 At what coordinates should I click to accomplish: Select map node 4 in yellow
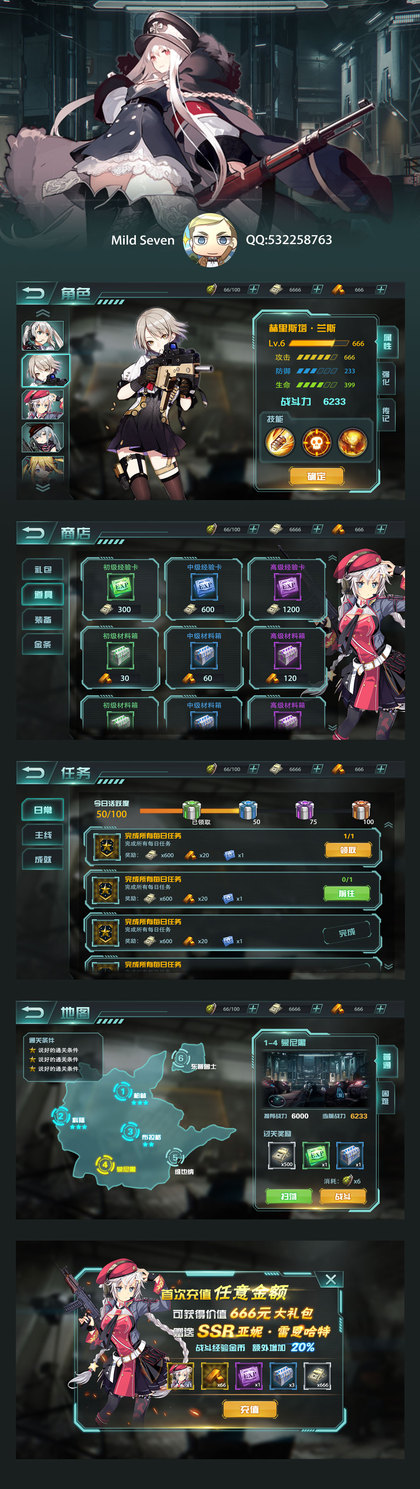click(x=104, y=1163)
